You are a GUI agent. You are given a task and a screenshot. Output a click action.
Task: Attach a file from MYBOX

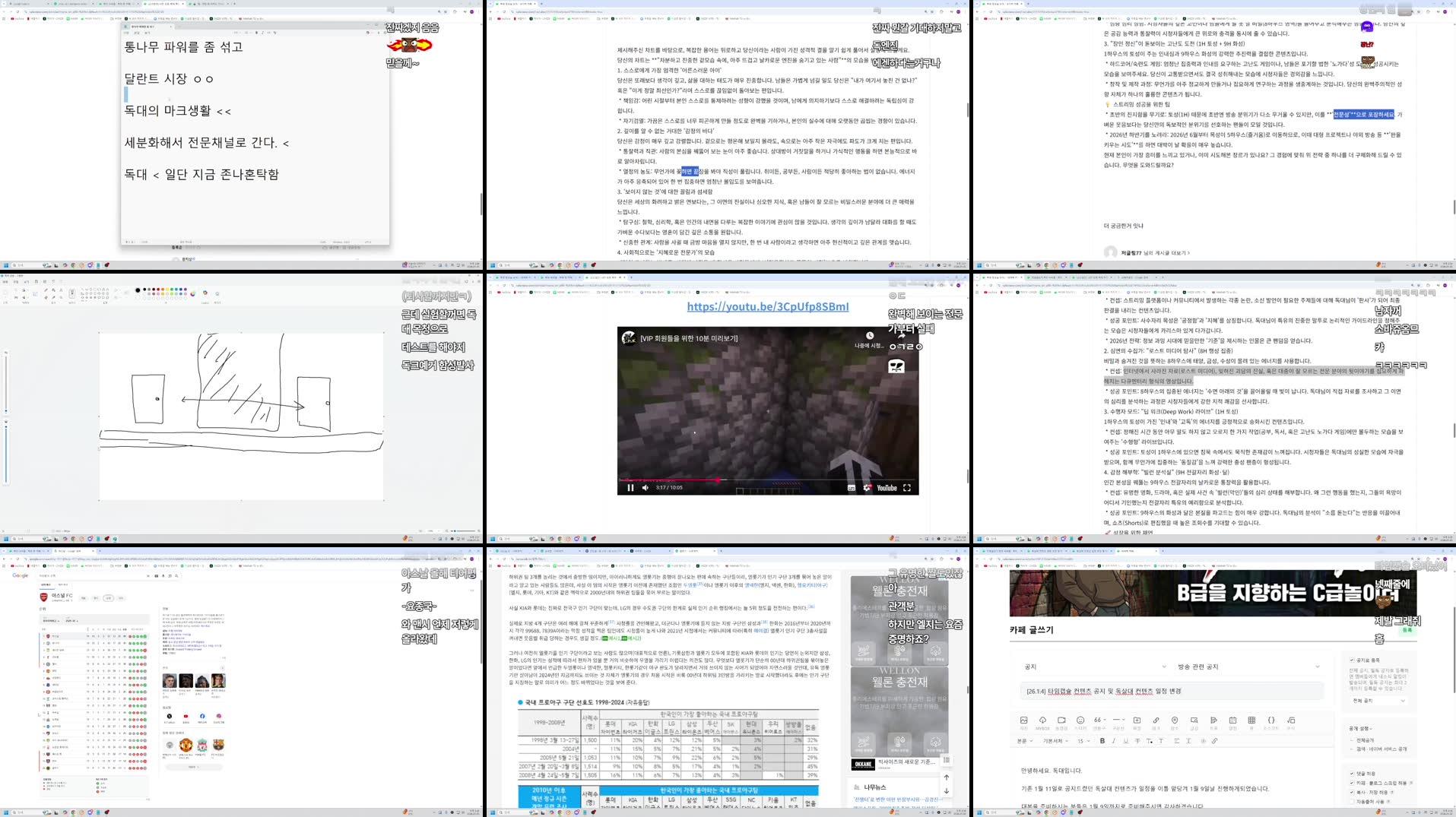tap(1042, 720)
